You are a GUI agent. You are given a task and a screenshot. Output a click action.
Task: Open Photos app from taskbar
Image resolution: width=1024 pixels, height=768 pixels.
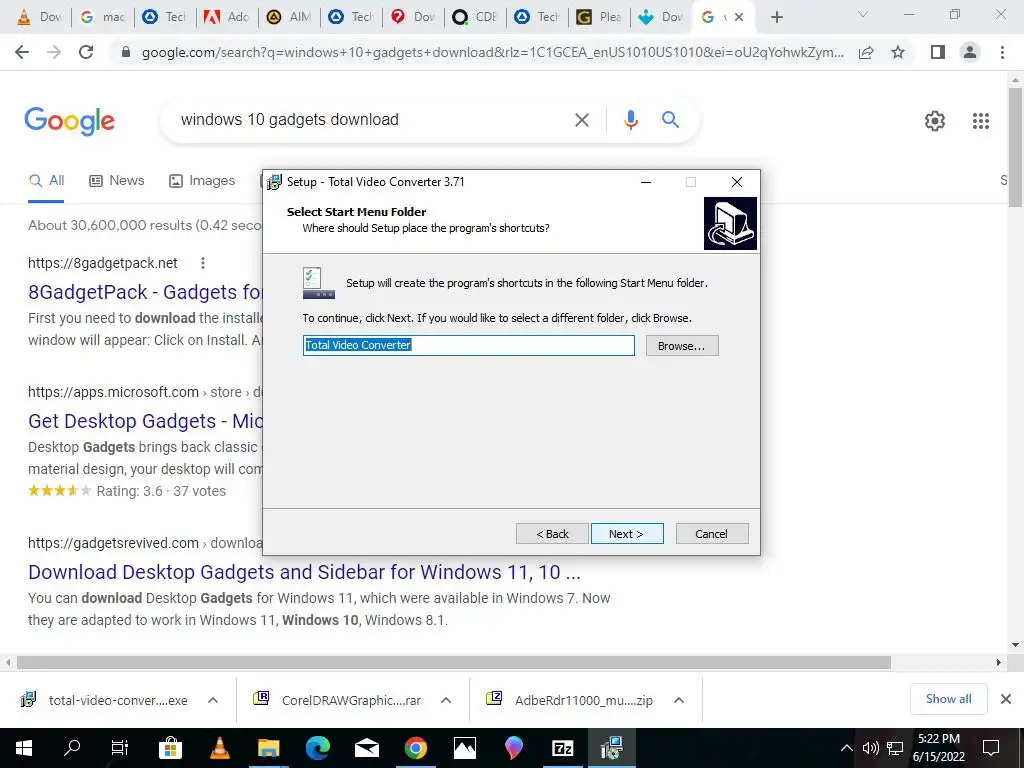tap(464, 748)
